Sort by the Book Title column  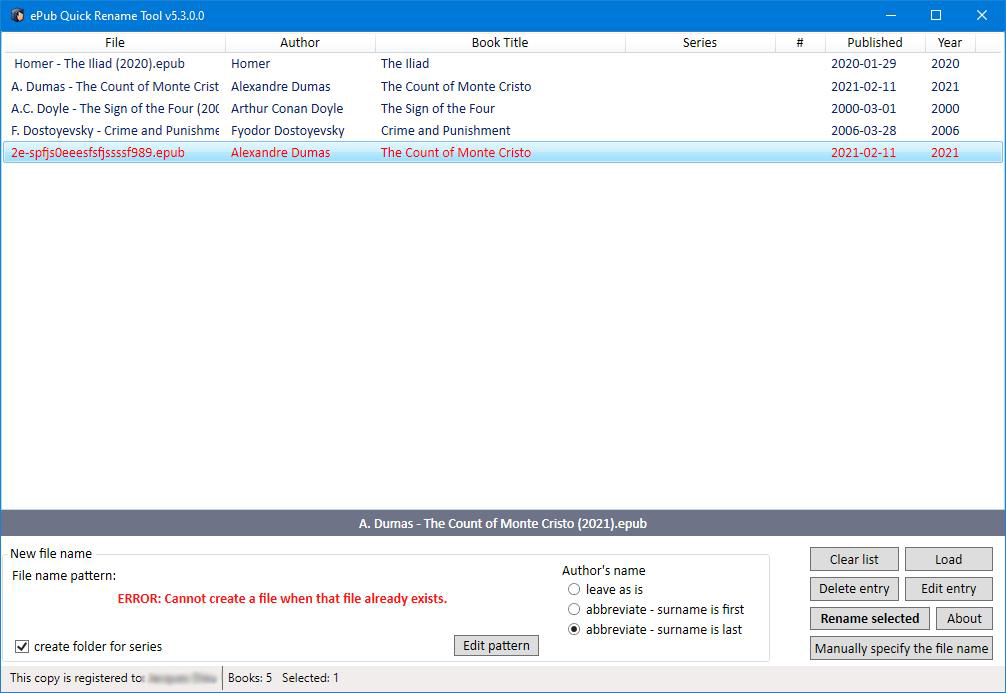click(x=500, y=42)
